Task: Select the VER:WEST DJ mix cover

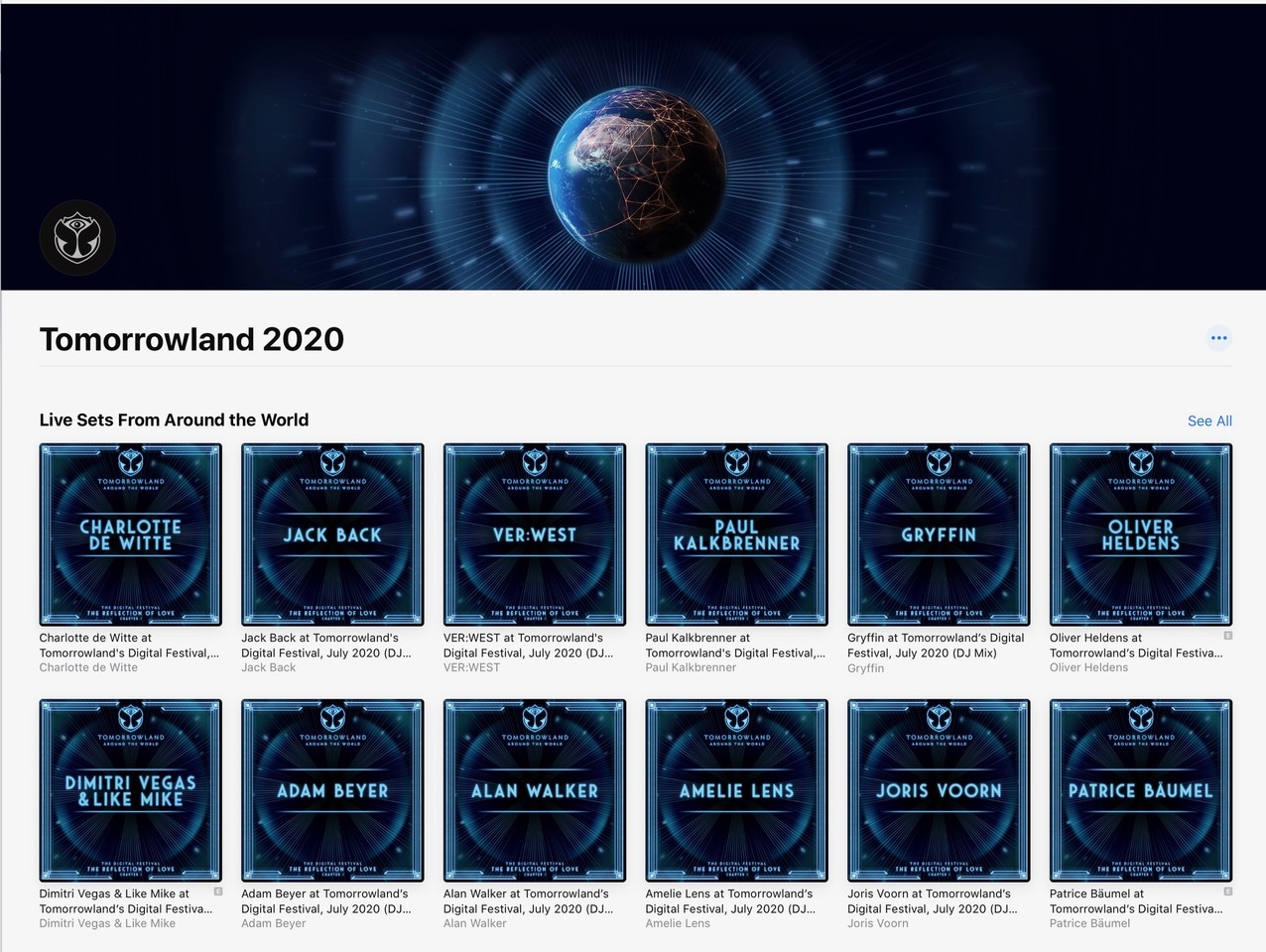Action: [x=535, y=535]
